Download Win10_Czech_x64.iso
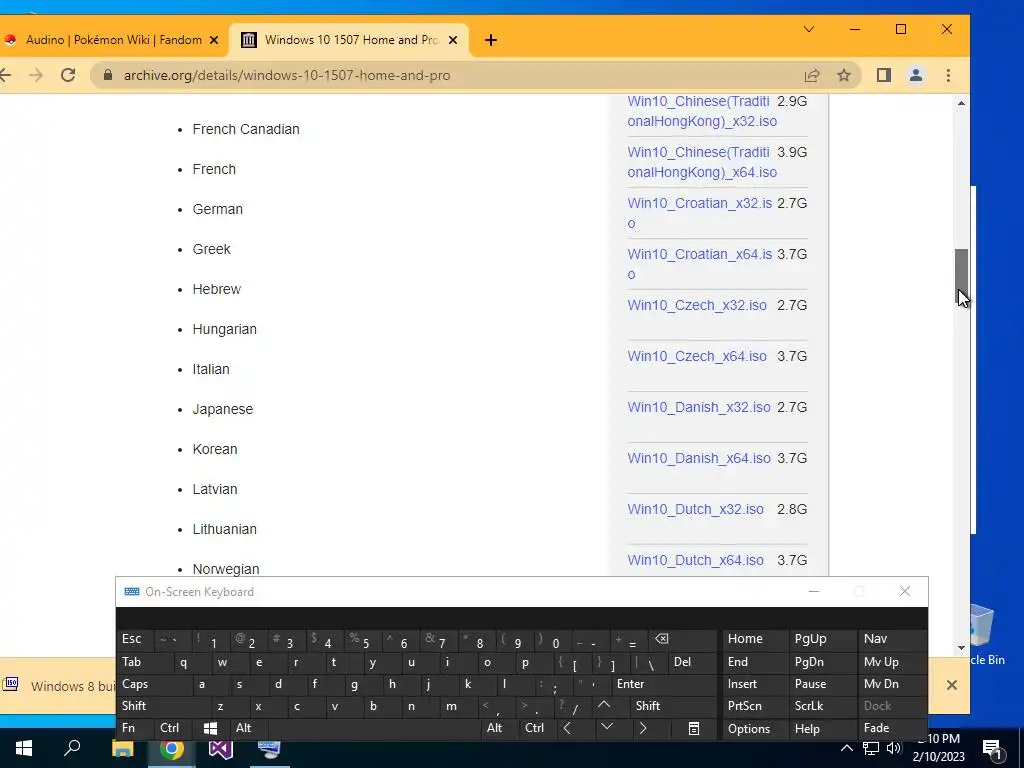The width and height of the screenshot is (1024, 768). click(697, 356)
